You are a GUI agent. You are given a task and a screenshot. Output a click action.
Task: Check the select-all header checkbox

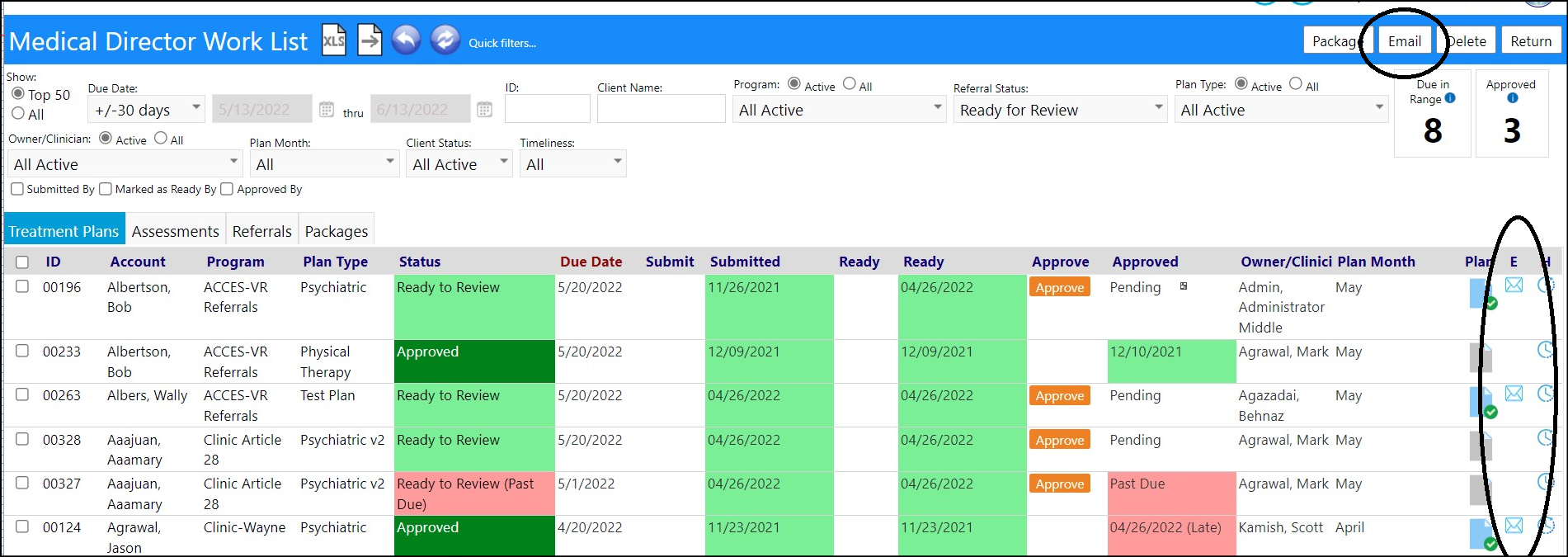pos(22,262)
